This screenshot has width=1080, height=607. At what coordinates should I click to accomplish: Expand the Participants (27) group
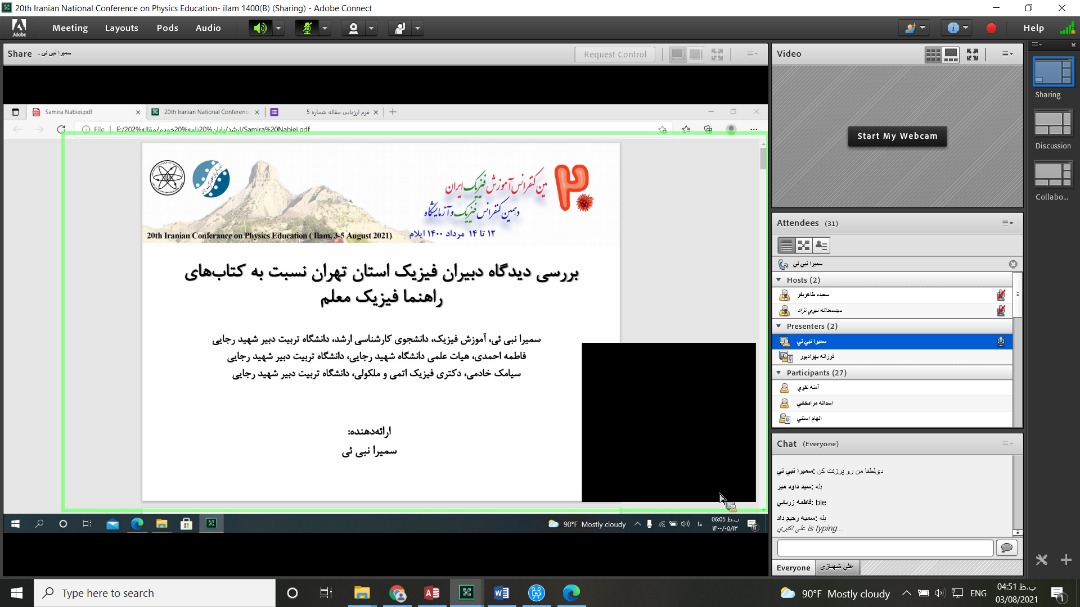click(x=779, y=374)
